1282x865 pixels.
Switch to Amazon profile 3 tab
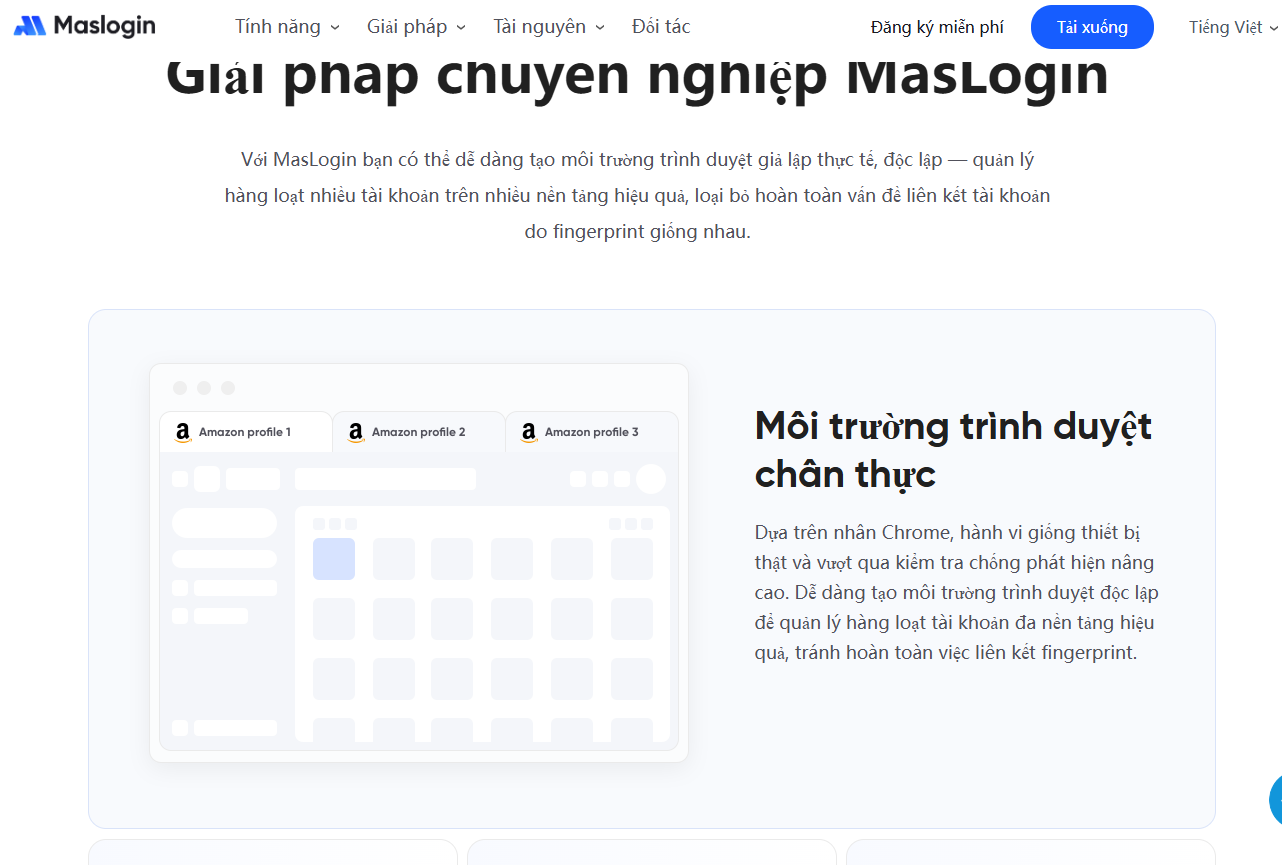click(x=592, y=432)
